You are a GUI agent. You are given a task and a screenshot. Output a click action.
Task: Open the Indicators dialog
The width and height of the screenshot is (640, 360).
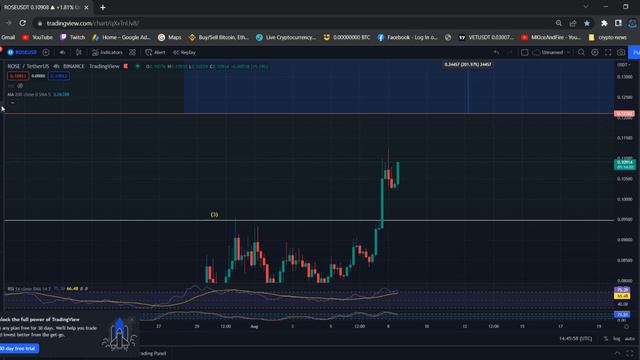107,52
